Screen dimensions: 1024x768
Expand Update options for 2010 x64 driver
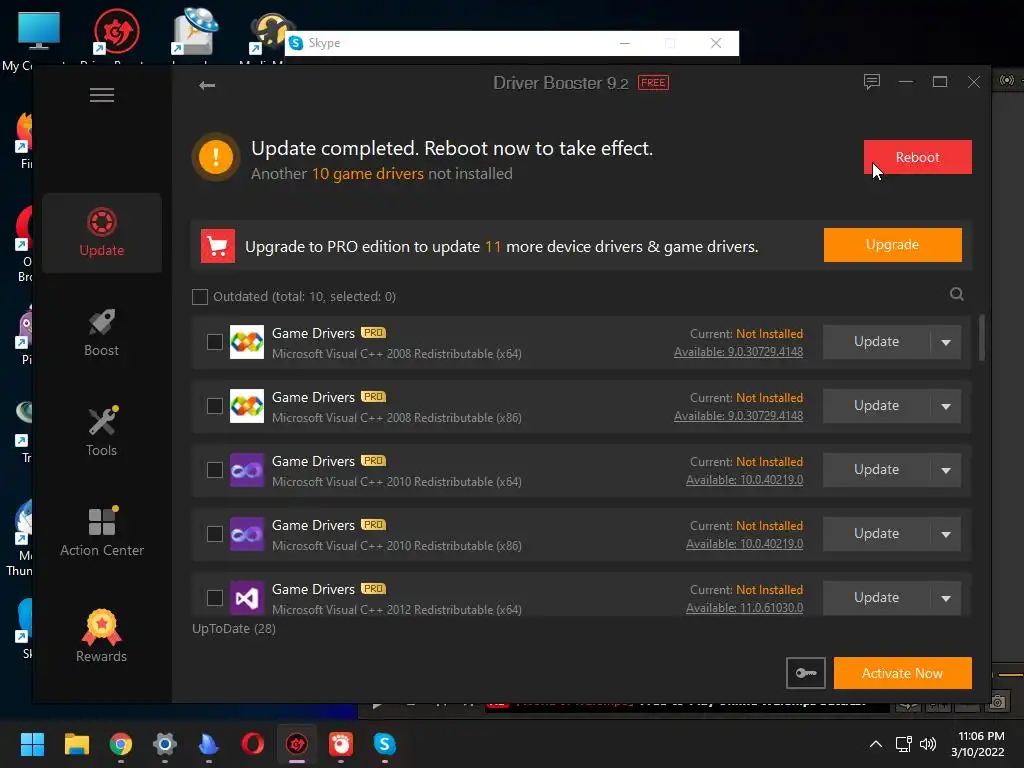point(946,470)
